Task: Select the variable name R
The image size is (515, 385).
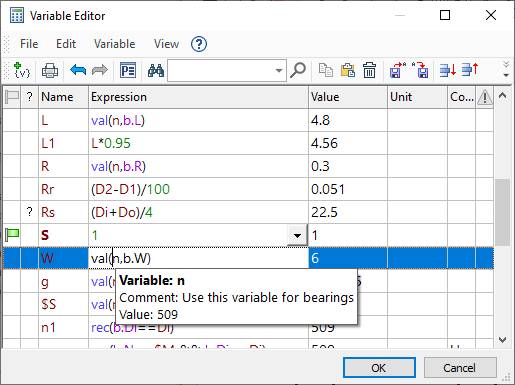Action: pyautogui.click(x=45, y=166)
